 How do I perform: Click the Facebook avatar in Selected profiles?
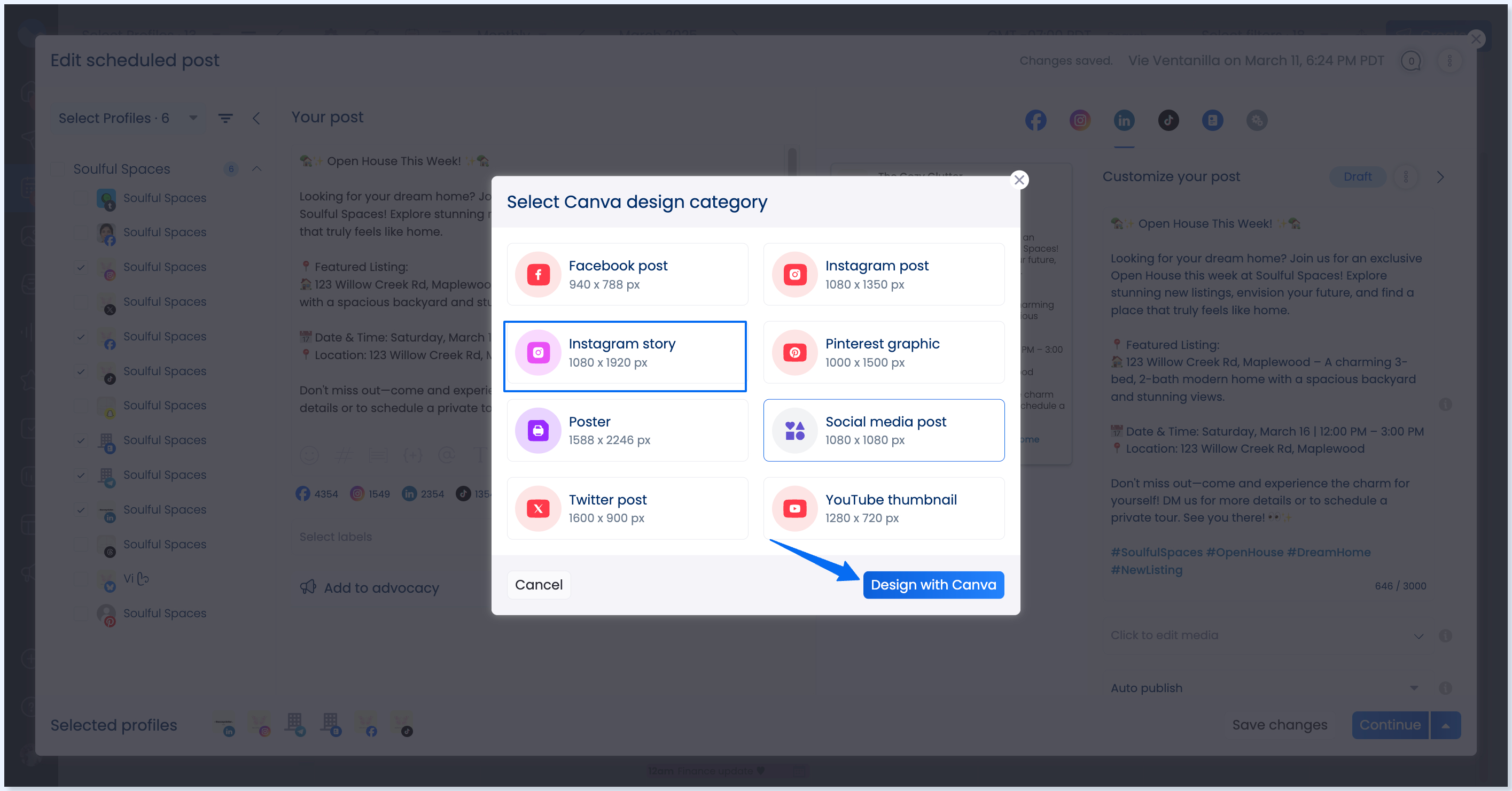pyautogui.click(x=368, y=726)
